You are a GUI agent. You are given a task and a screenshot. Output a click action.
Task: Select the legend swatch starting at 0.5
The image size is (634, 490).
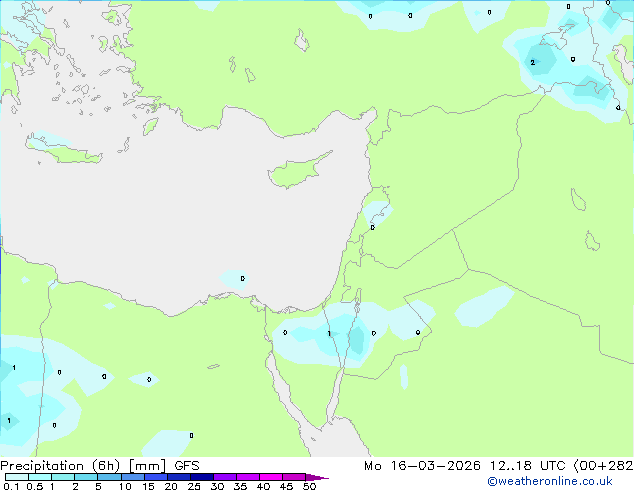(40, 477)
